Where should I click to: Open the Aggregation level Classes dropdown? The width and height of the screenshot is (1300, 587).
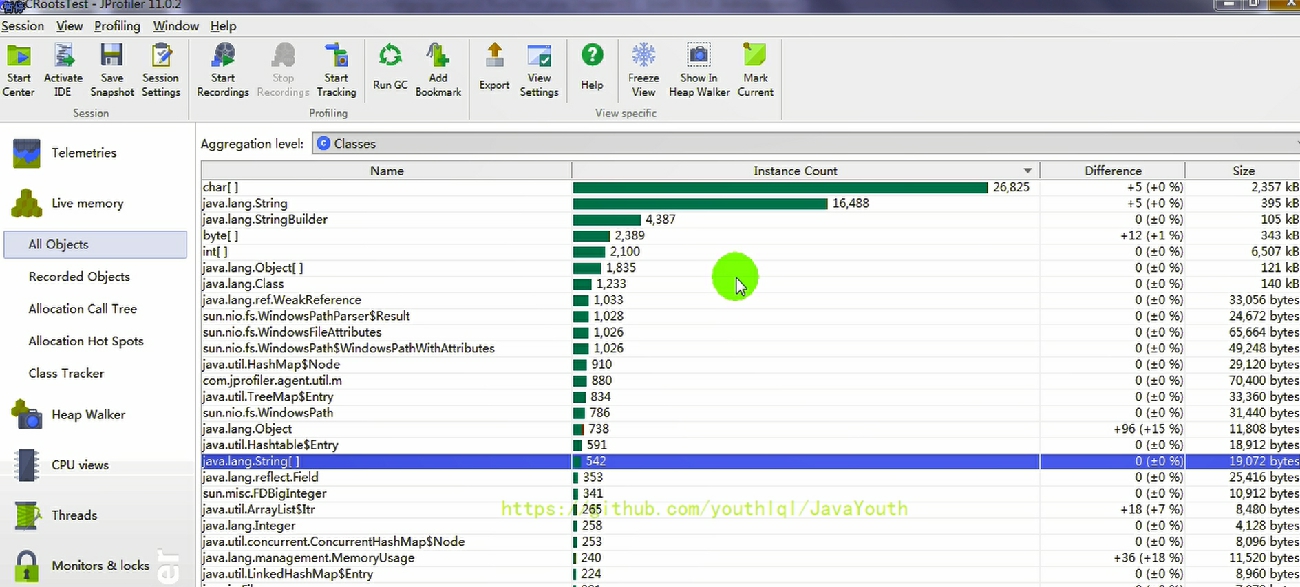(800, 144)
